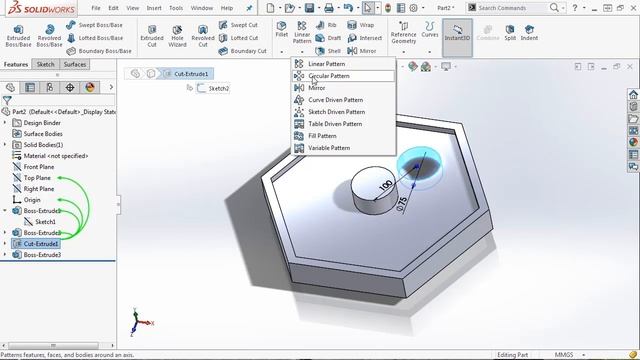Click the Linear Pattern toolbar icon
The width and height of the screenshot is (640, 360).
click(x=302, y=32)
